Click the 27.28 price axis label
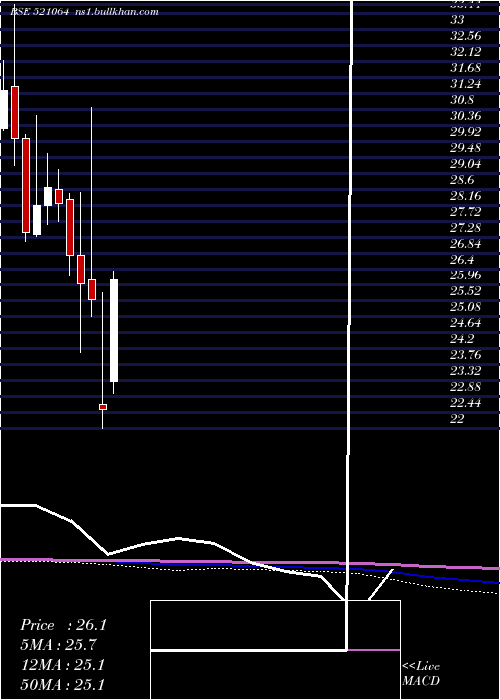Viewport: 500px width, 700px height. pos(466,228)
